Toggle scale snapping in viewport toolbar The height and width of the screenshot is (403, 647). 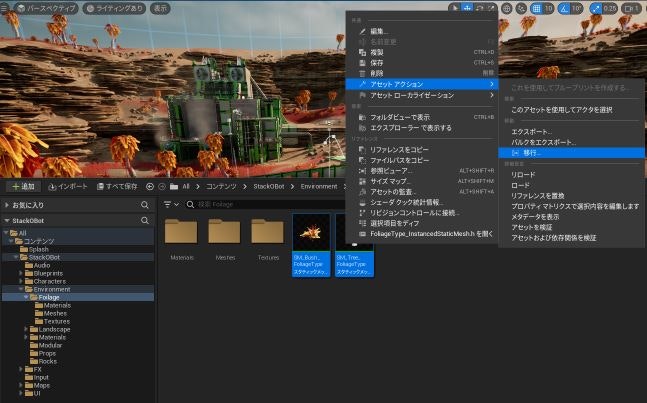pyautogui.click(x=595, y=8)
